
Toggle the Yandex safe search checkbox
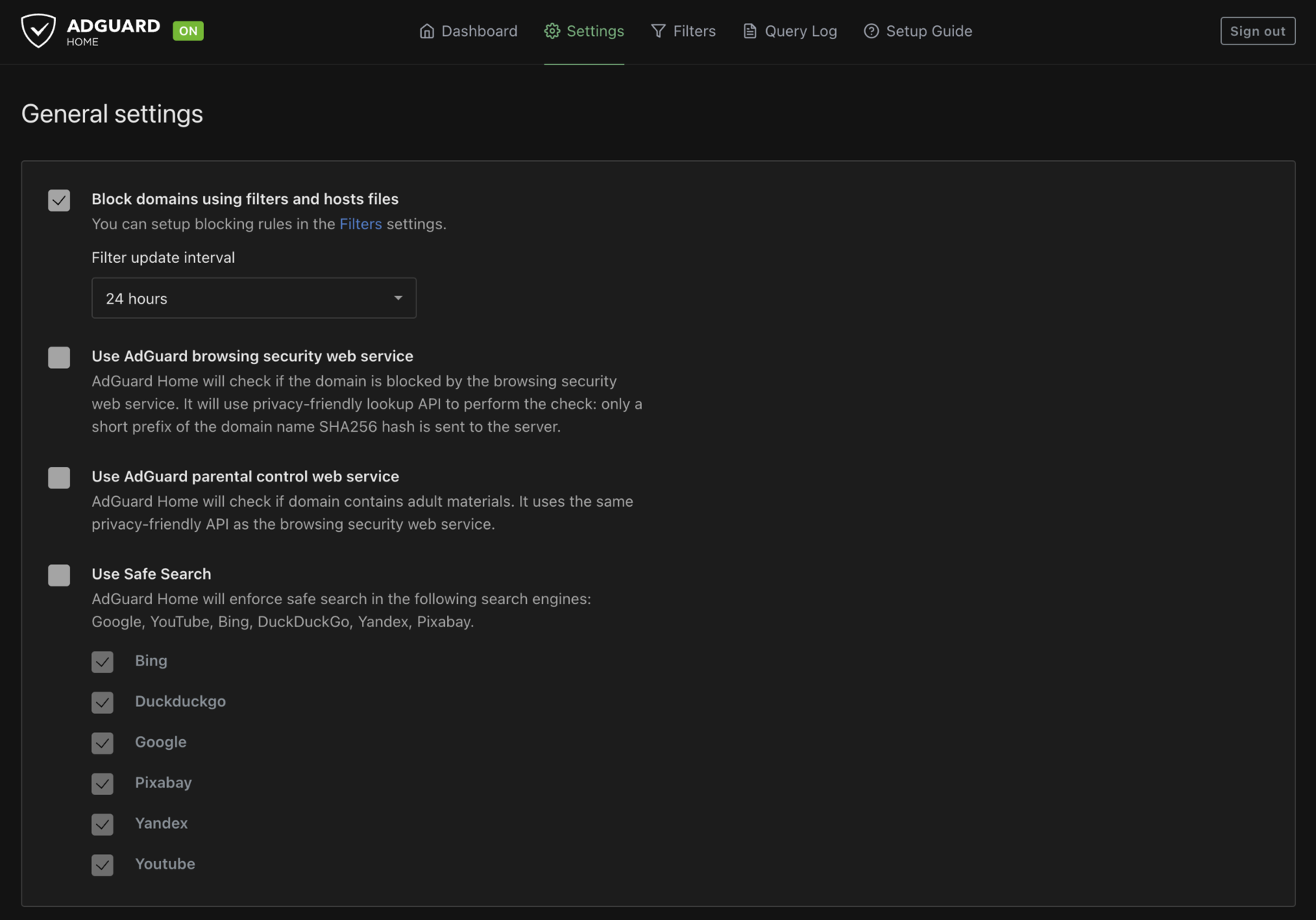click(102, 824)
